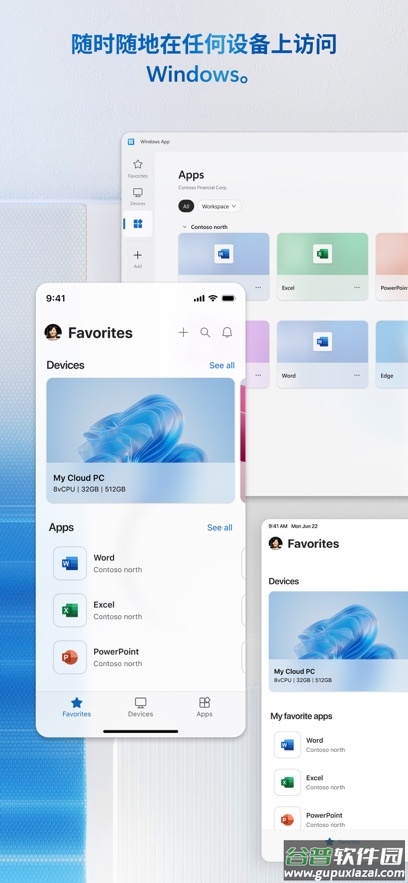Tap the plus icon in phone Favorites header
408x883 pixels.
[x=183, y=333]
